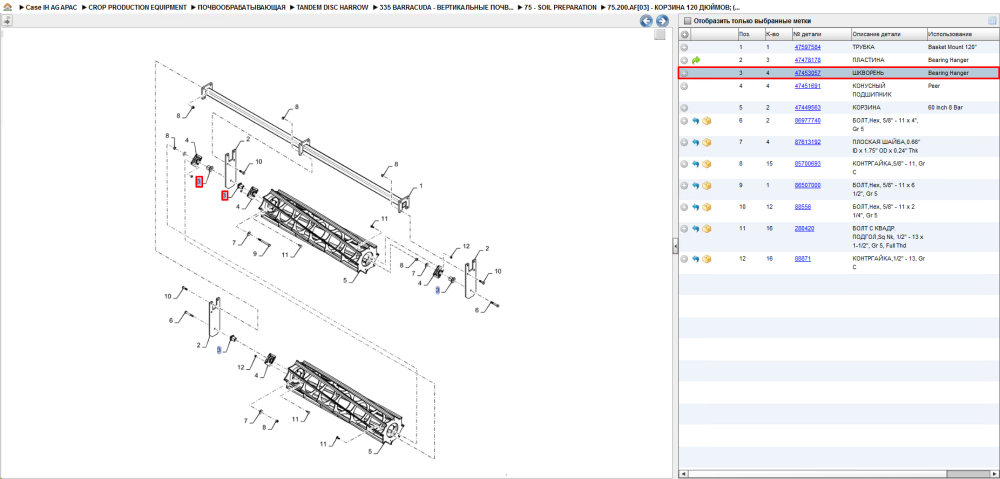Collapse parts panel using the splitter handle

click(x=675, y=247)
